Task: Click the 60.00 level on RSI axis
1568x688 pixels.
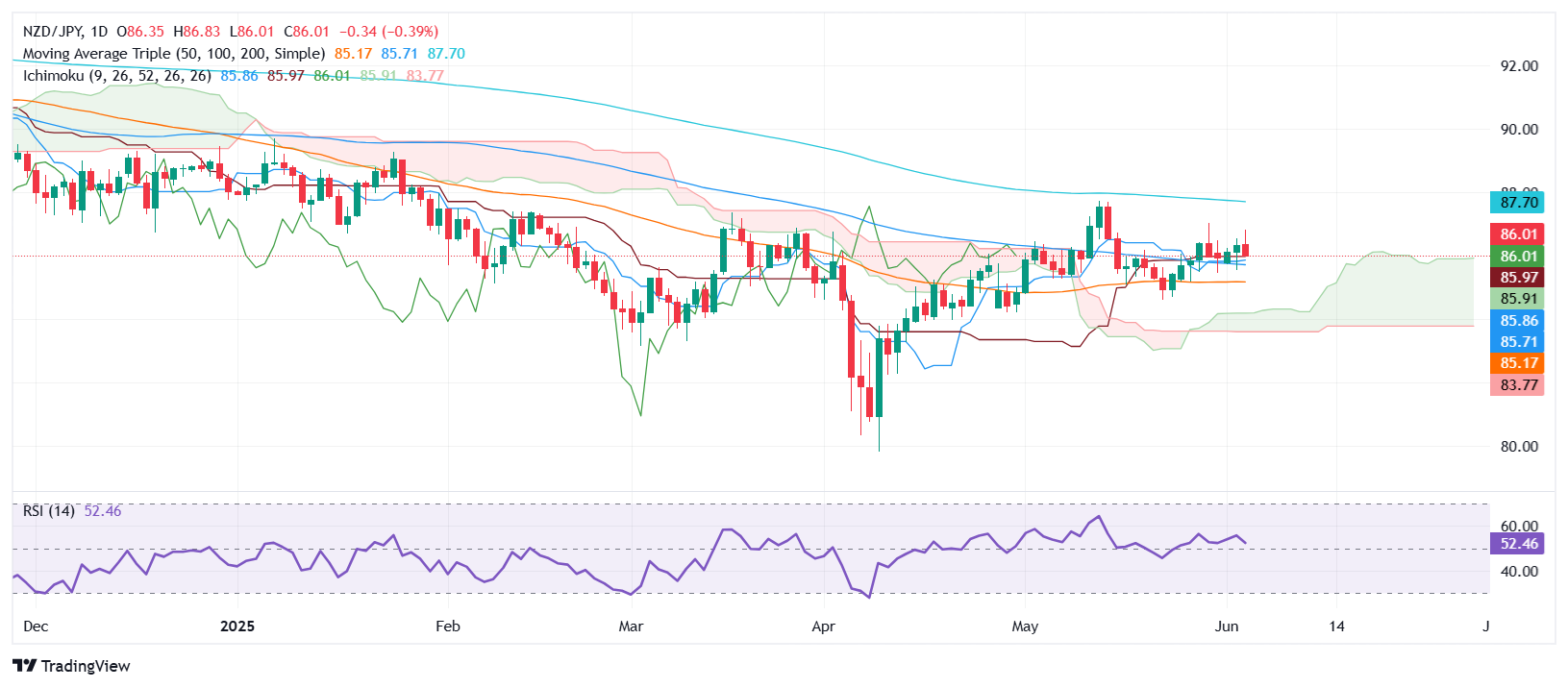Action: [1518, 527]
